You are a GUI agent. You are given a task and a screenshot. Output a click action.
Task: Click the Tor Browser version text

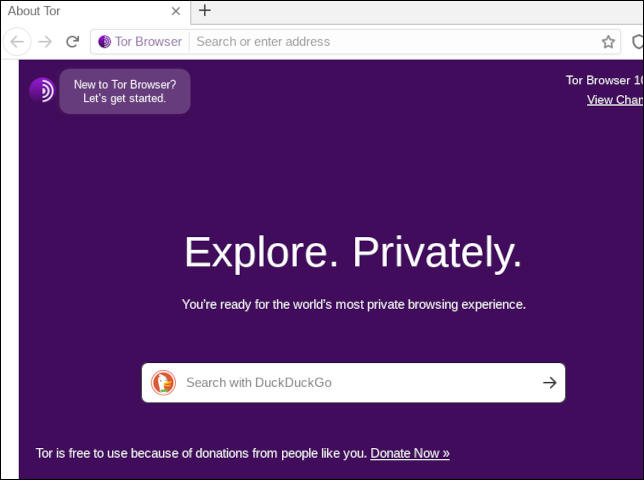605,80
